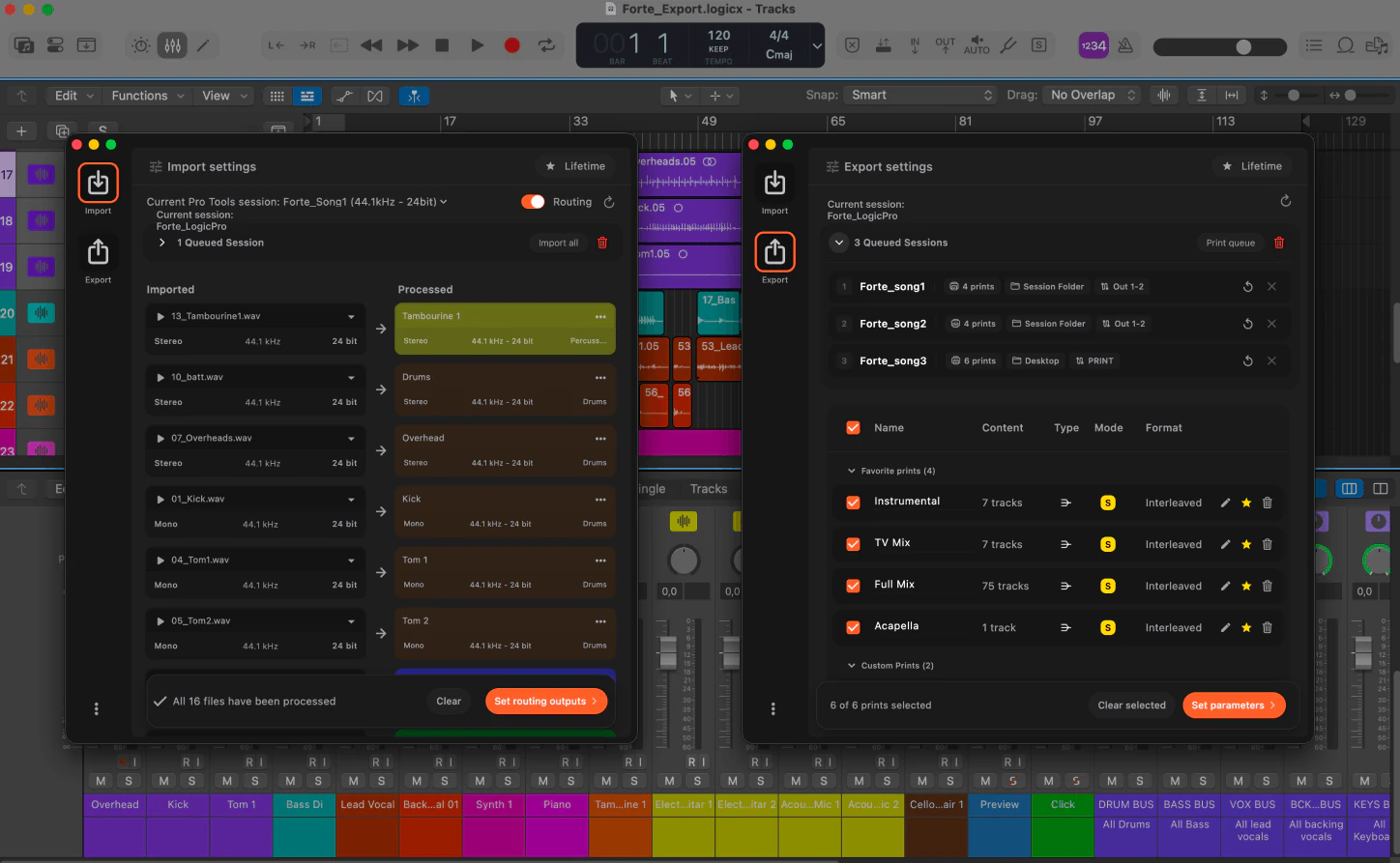1400x863 pixels.
Task: Expand the 1 Queued Session row
Action: click(161, 243)
